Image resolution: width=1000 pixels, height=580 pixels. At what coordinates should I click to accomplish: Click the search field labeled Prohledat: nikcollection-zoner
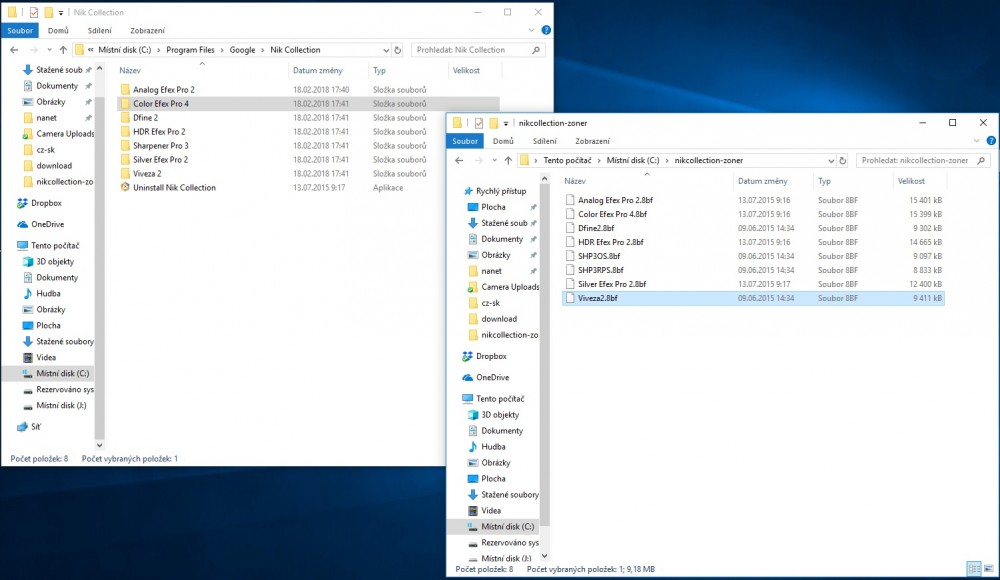[915, 160]
